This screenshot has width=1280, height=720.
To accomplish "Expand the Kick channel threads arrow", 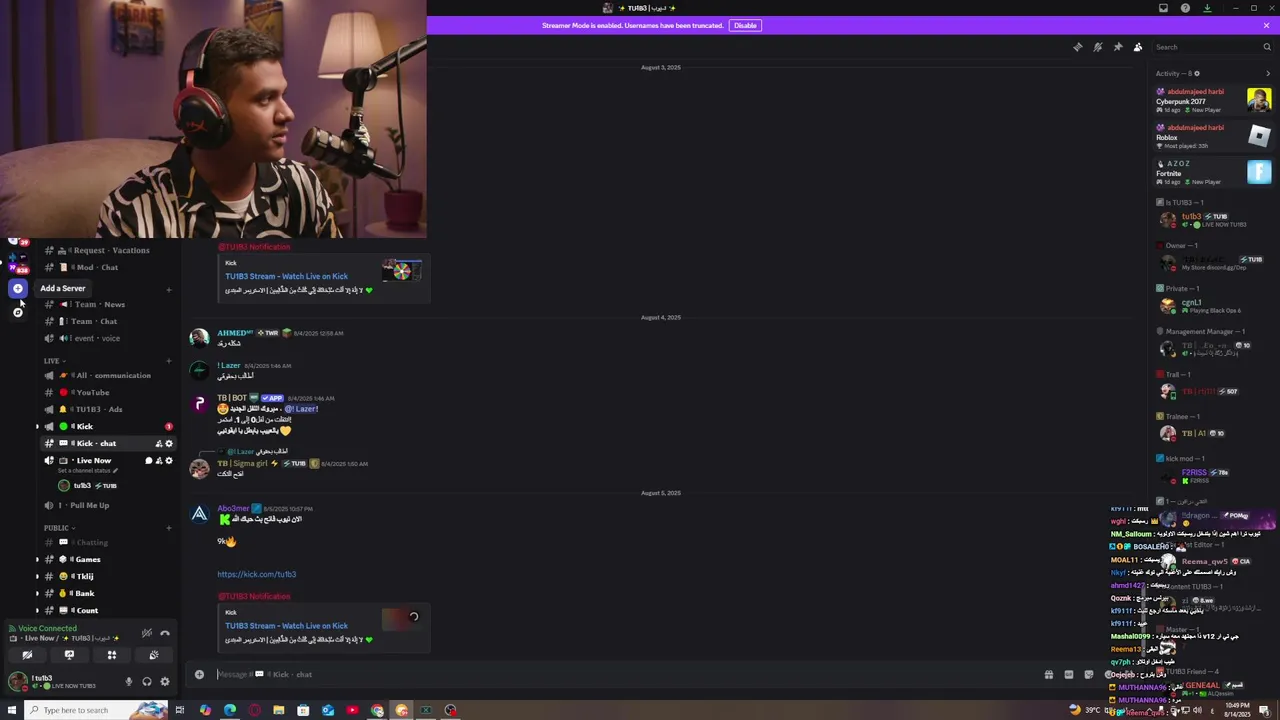I will pyautogui.click(x=38, y=426).
